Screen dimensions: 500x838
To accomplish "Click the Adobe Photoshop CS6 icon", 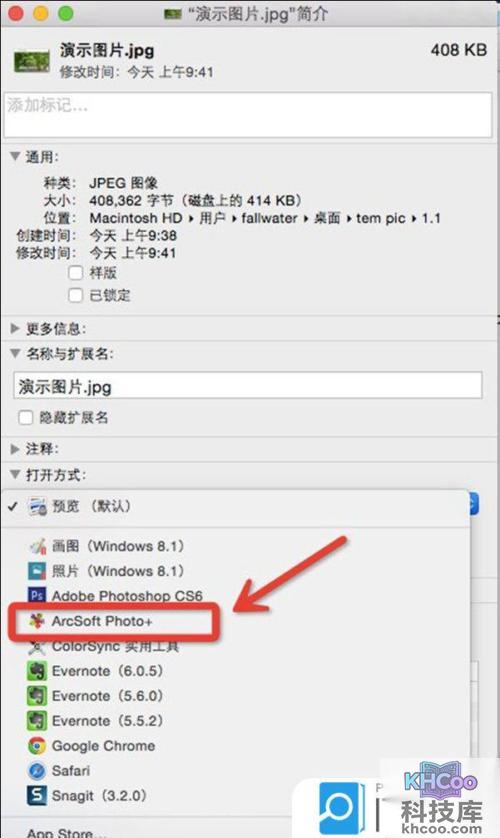I will point(37,595).
